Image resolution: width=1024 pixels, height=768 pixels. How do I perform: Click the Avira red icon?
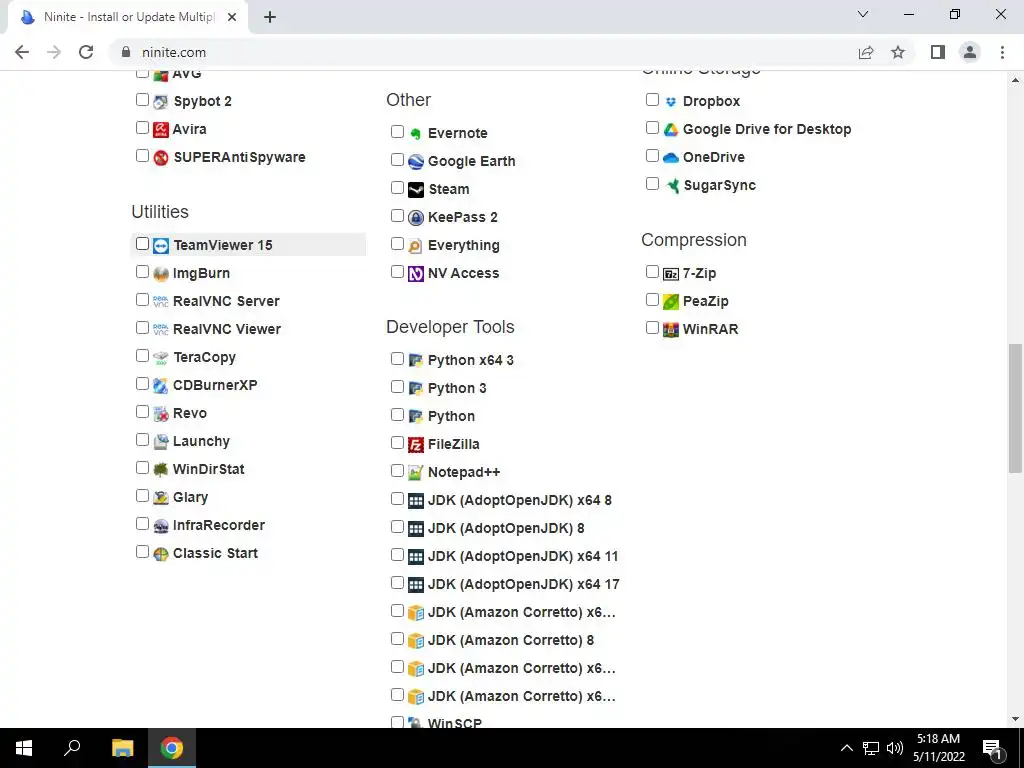click(x=161, y=129)
